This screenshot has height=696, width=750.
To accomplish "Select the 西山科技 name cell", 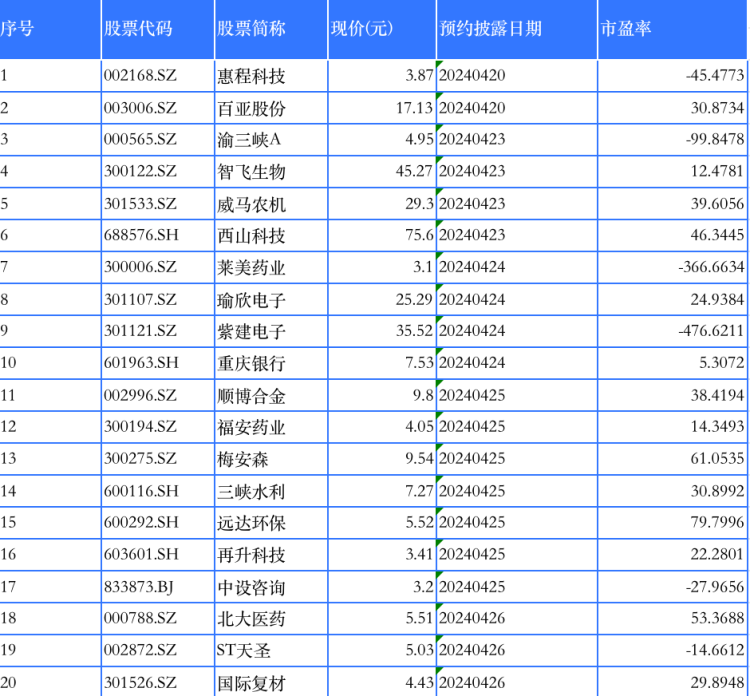I will (x=271, y=235).
